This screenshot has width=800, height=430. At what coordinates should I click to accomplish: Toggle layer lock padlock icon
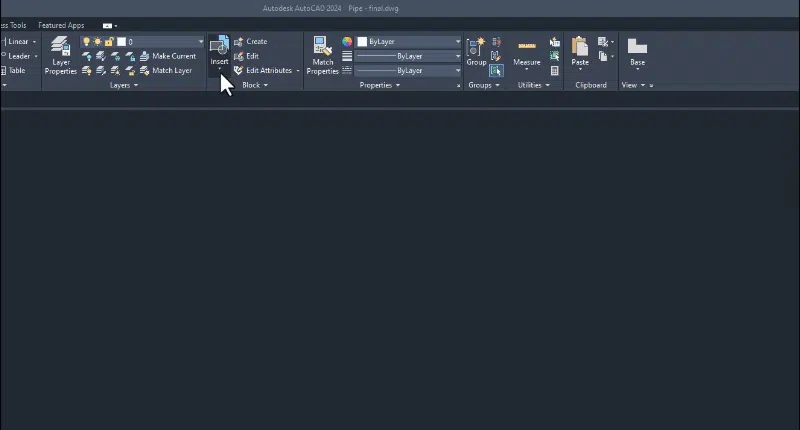click(x=109, y=42)
